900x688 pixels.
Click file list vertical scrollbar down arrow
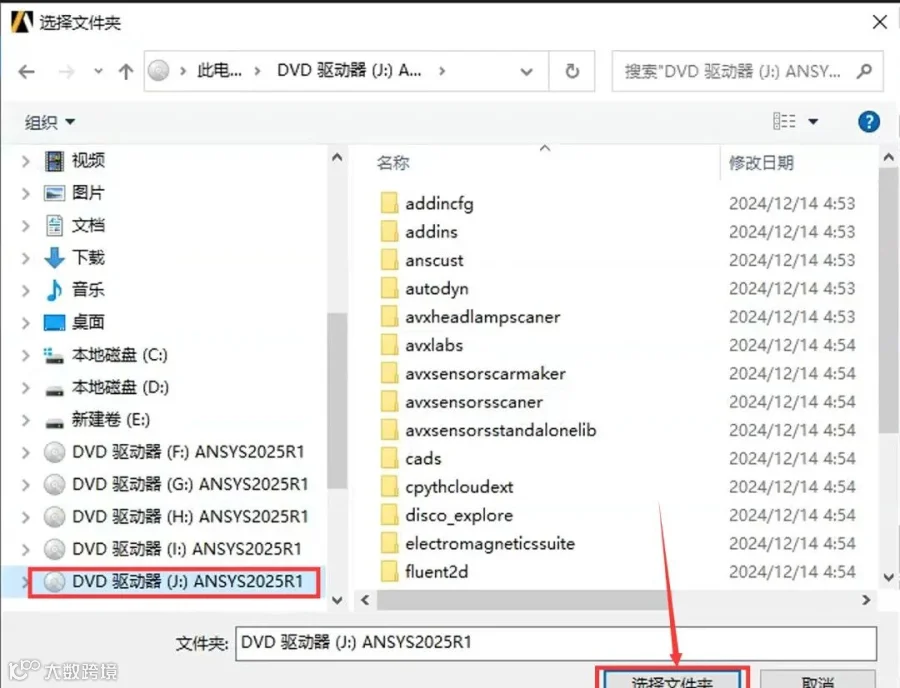(x=889, y=577)
